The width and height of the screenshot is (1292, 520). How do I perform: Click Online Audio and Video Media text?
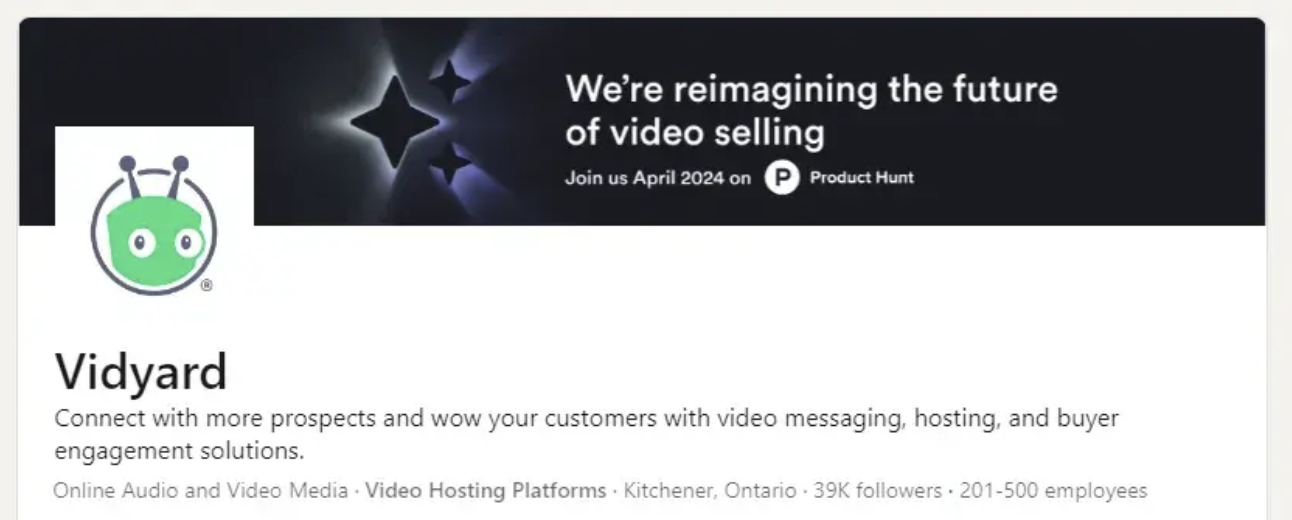coord(201,491)
